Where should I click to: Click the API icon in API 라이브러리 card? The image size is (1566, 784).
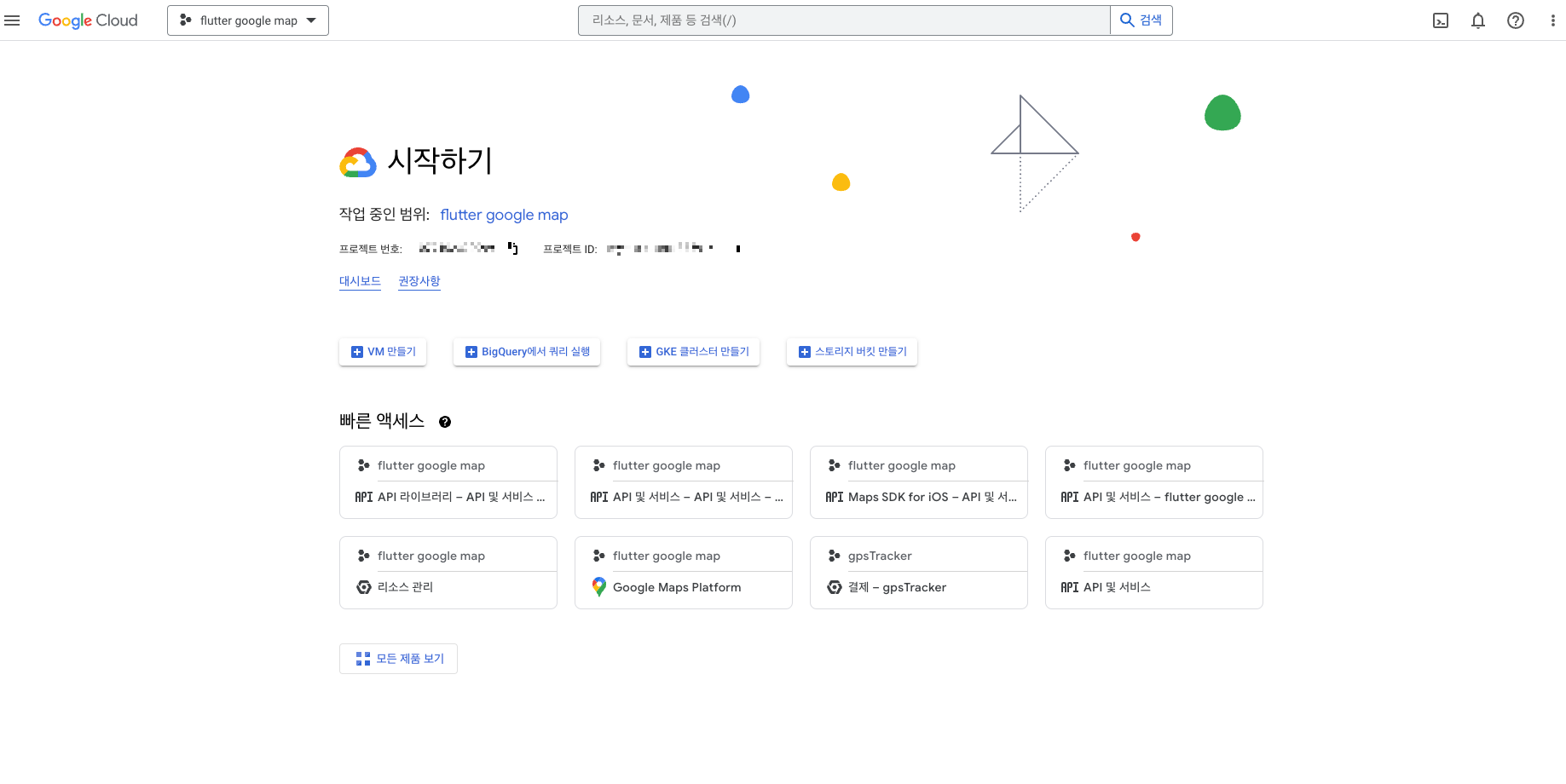(364, 497)
